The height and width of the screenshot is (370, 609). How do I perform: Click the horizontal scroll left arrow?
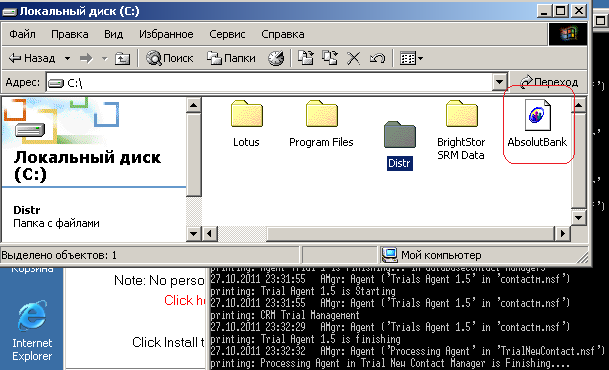pos(210,233)
